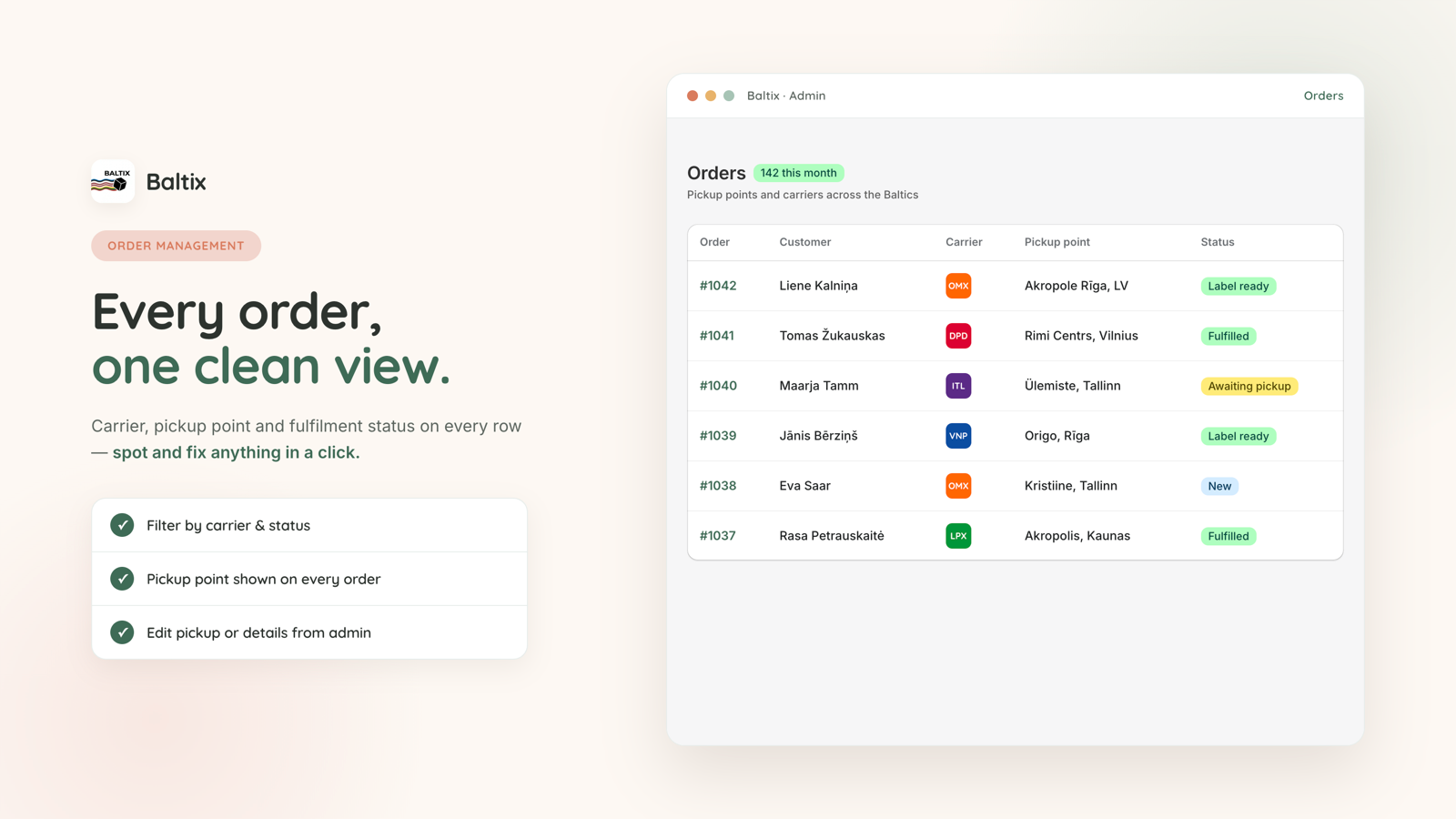Select customer Tomas Žukauskas
The image size is (1456, 819).
point(832,336)
